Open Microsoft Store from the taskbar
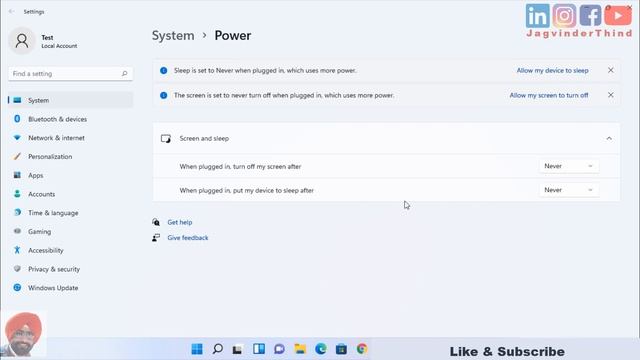This screenshot has width=640, height=360. point(341,349)
